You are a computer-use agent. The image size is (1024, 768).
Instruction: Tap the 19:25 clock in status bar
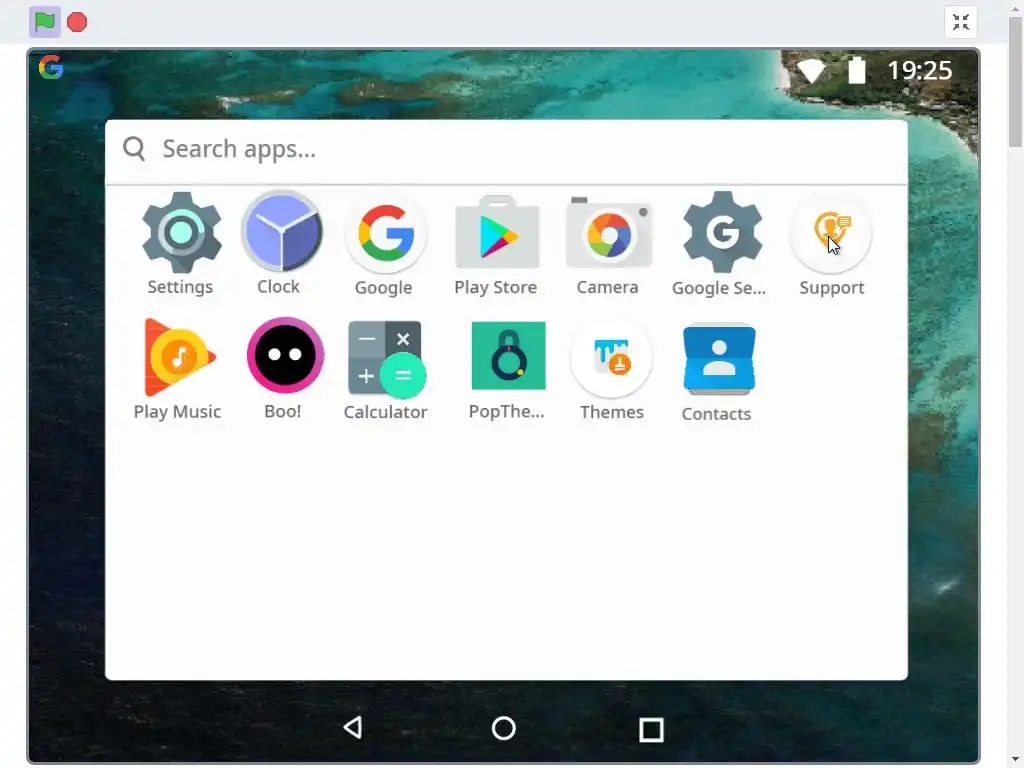920,71
